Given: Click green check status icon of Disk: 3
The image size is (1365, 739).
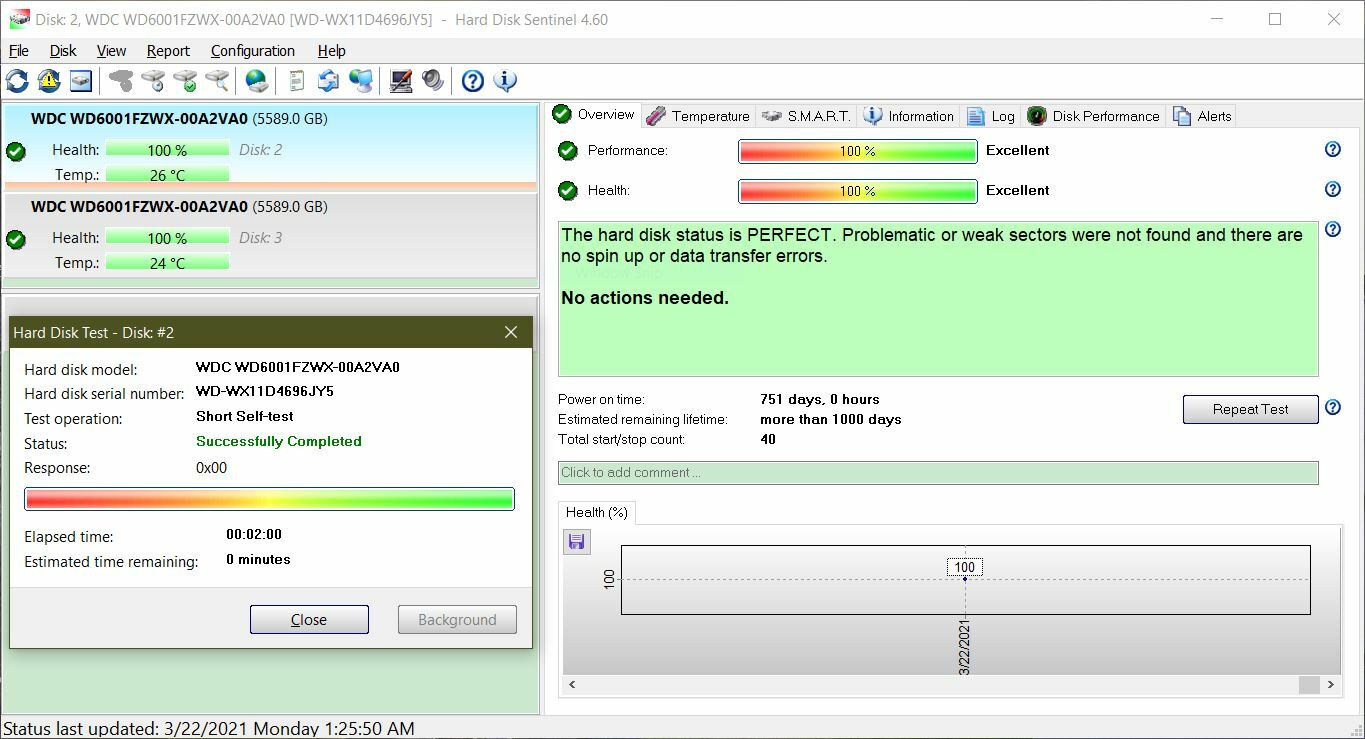Looking at the screenshot, I should pos(16,240).
